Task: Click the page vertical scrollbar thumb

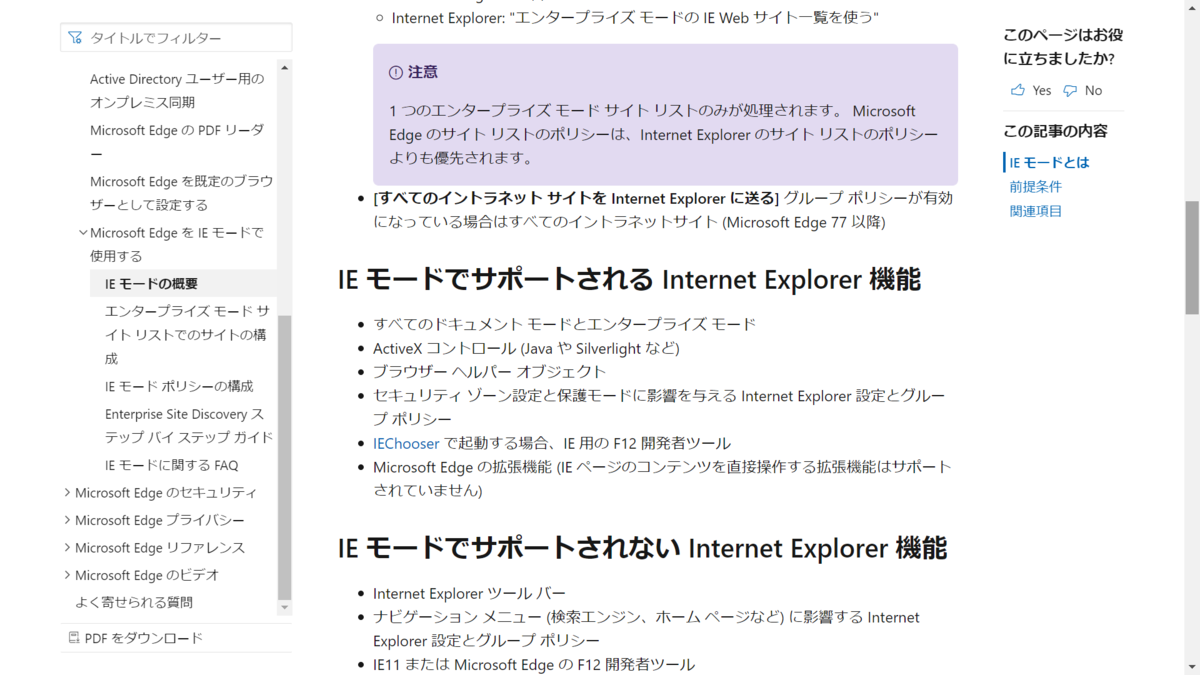Action: [1192, 258]
